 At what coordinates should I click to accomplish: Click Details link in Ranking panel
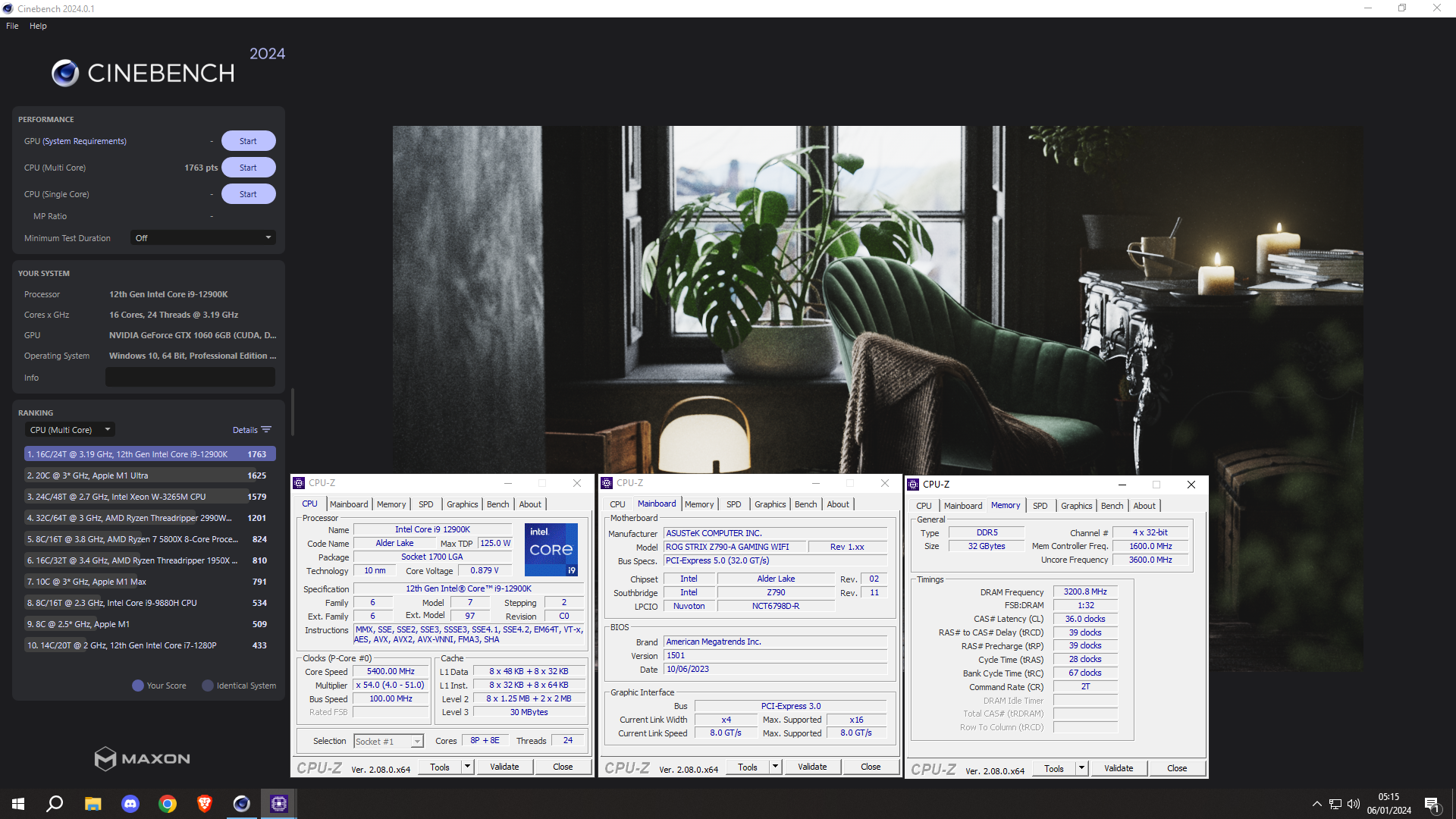click(245, 430)
